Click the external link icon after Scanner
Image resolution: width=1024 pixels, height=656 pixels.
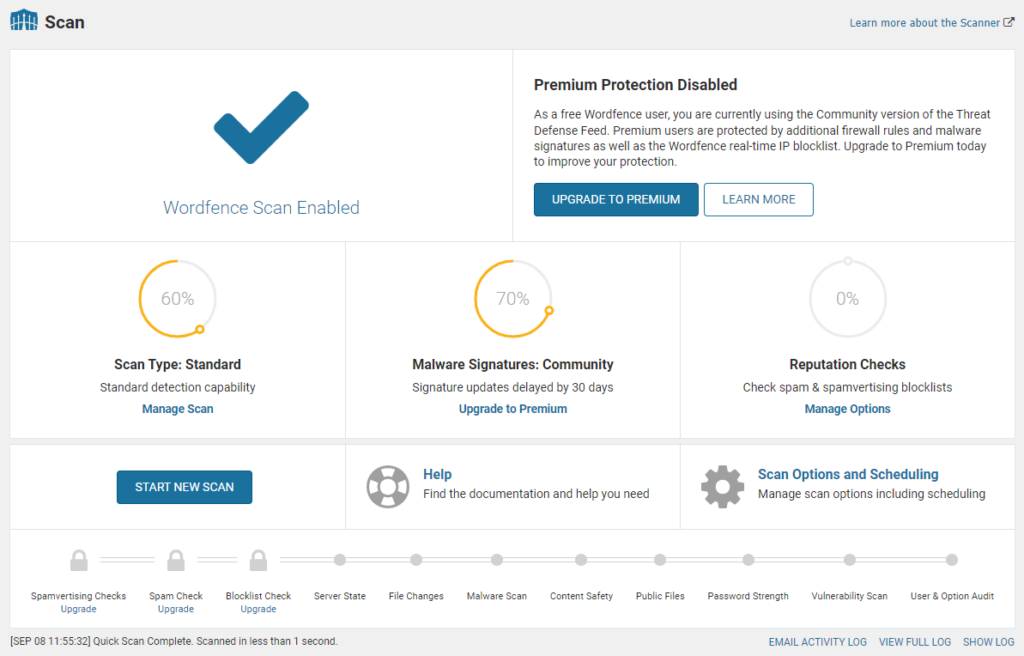pyautogui.click(x=1009, y=22)
